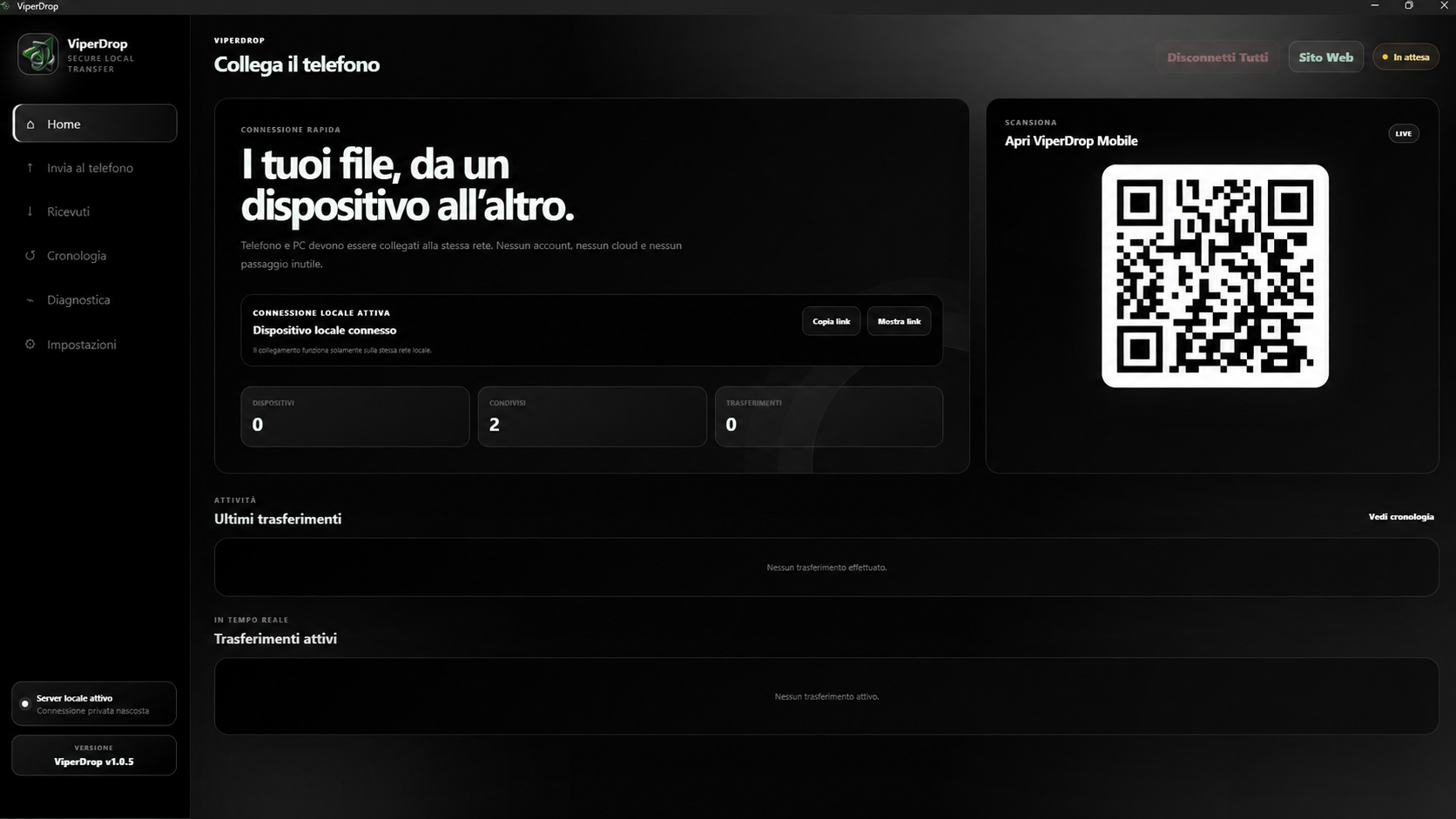Click the text Nessun trasferimento effettuato.
This screenshot has height=819, width=1456.
pyautogui.click(x=826, y=567)
